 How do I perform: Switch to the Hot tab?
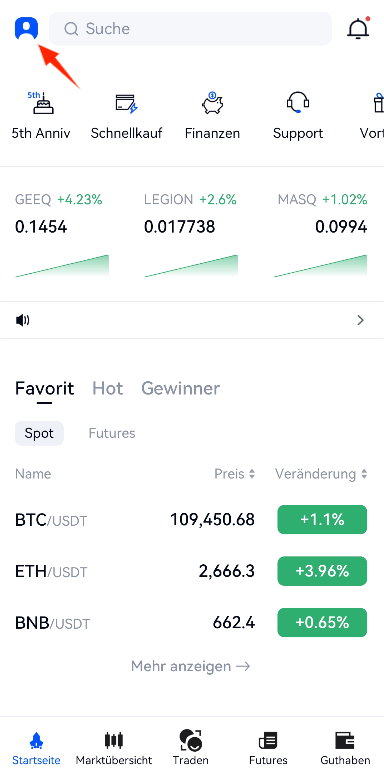(x=108, y=388)
